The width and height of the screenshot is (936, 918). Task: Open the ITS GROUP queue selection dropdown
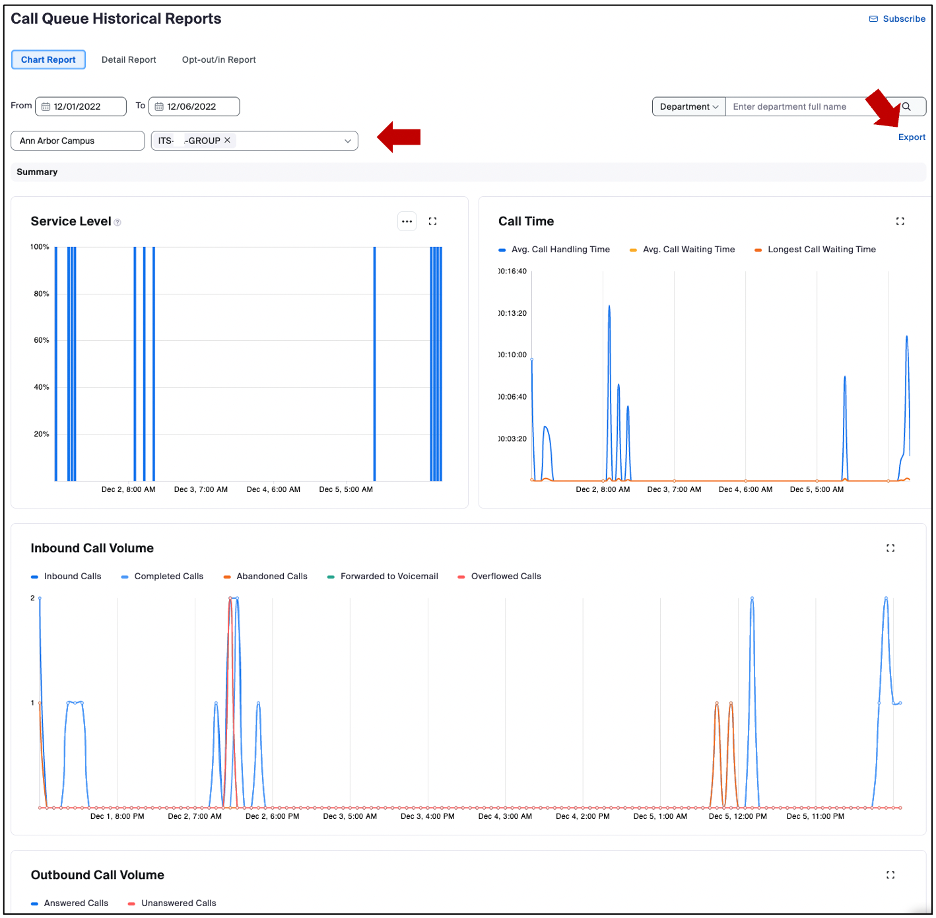348,141
